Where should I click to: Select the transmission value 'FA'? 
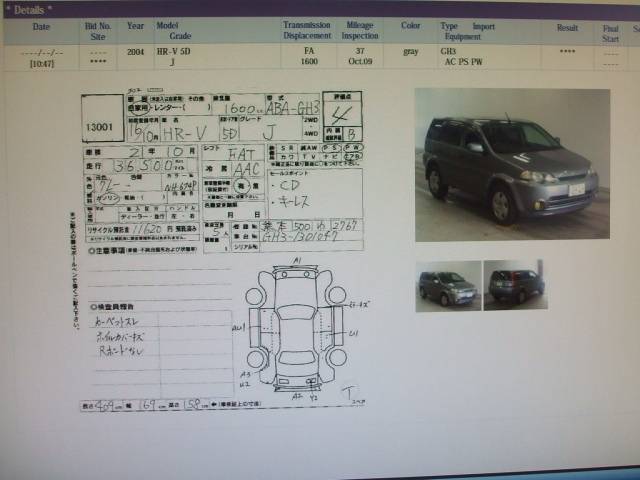[309, 51]
